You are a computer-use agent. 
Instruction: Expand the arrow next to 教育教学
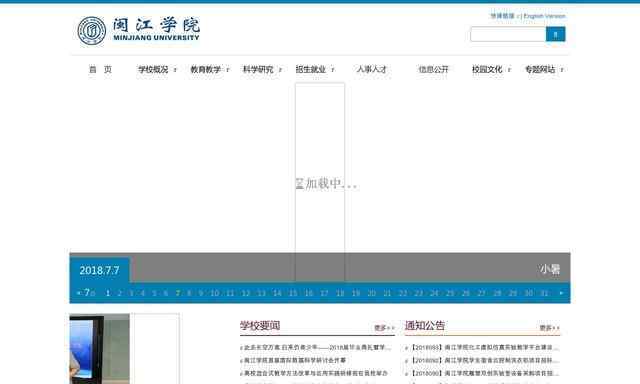[x=228, y=70]
